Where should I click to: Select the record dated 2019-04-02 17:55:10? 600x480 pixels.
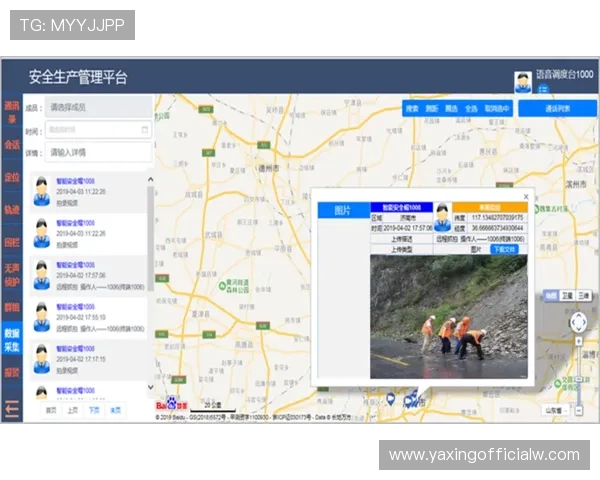coord(89,317)
